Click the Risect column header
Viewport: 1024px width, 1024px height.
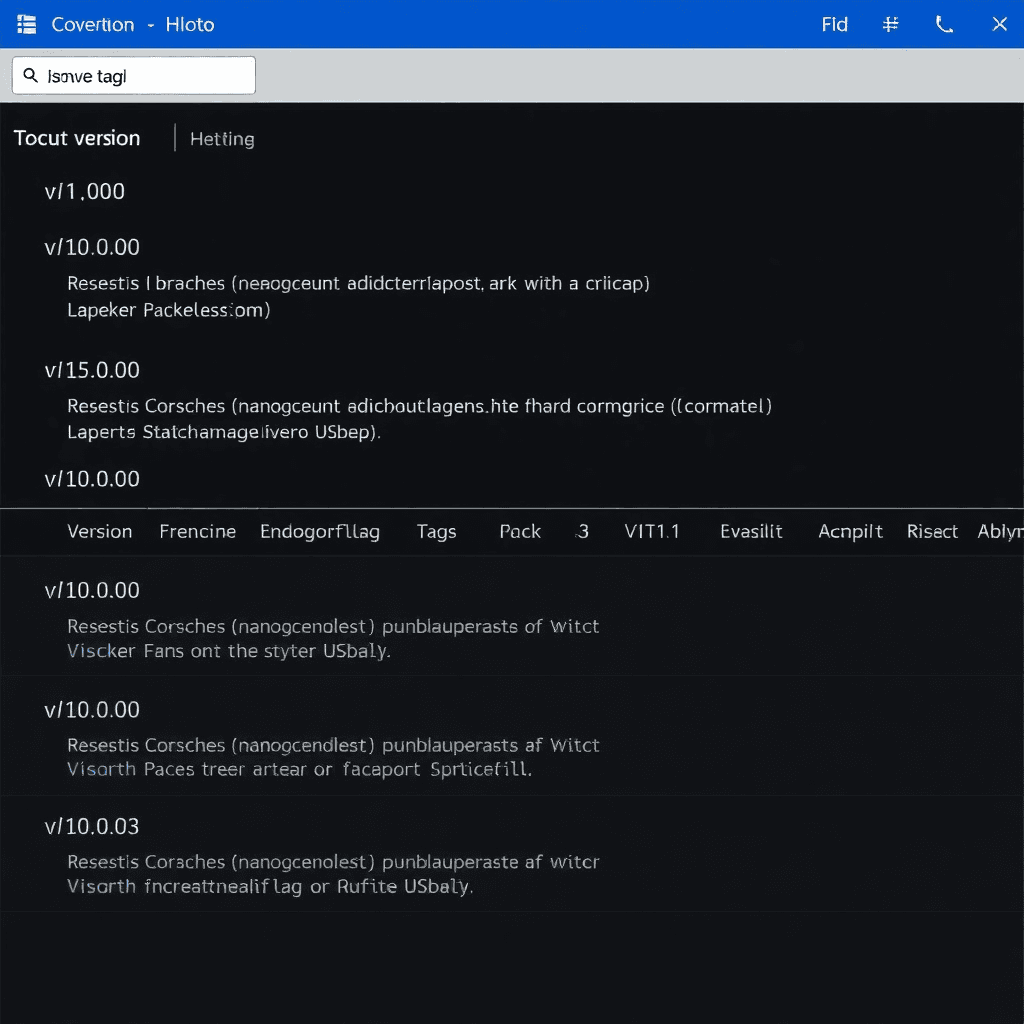[x=932, y=532]
